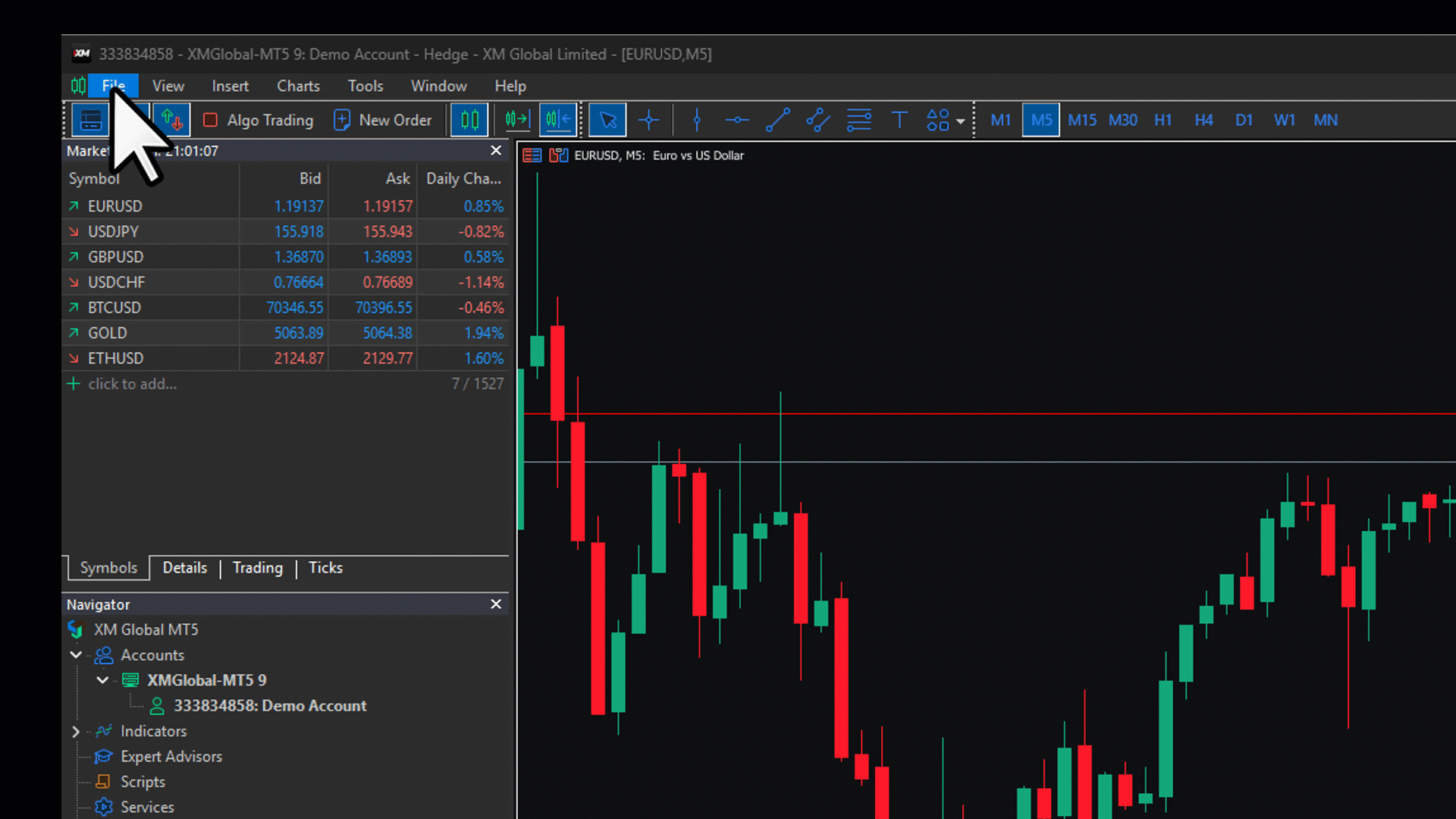Select the crosshair tool
1456x819 pixels.
649,120
